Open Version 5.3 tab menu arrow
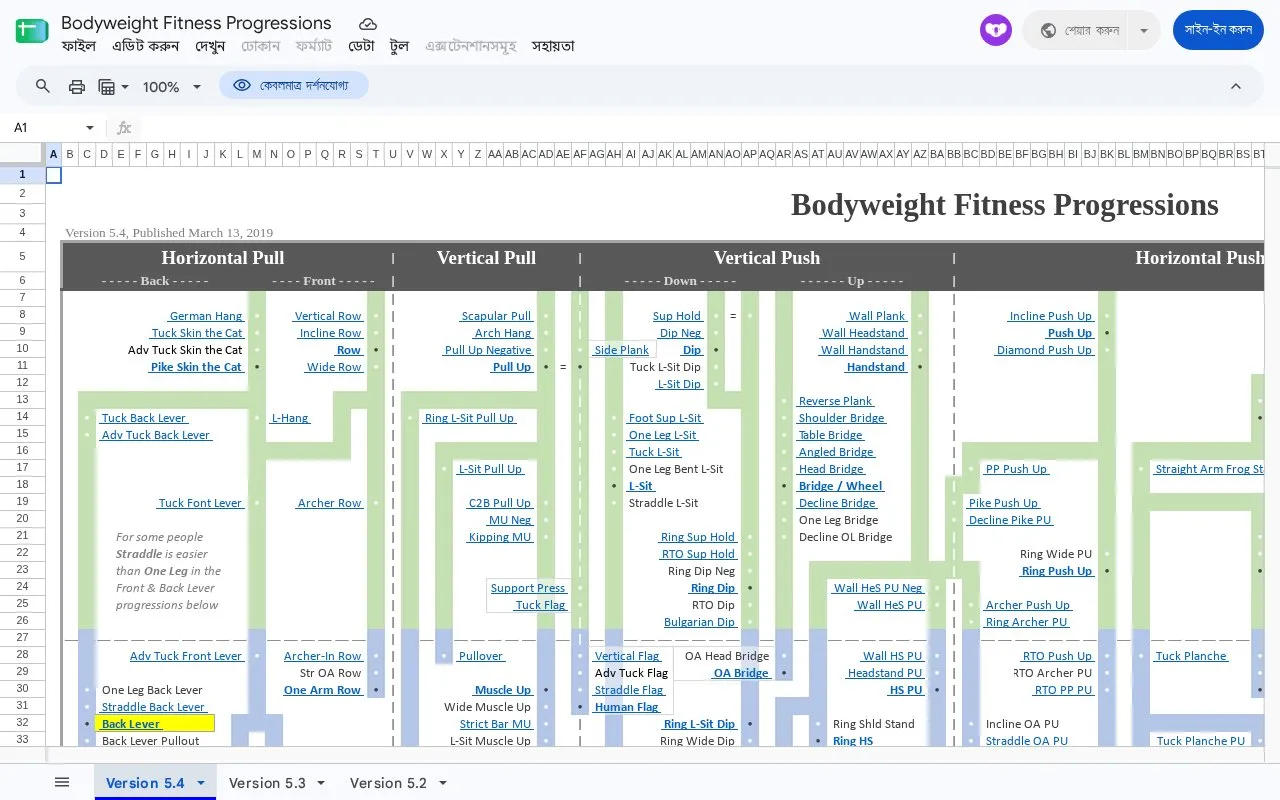1280x800 pixels. [322, 783]
